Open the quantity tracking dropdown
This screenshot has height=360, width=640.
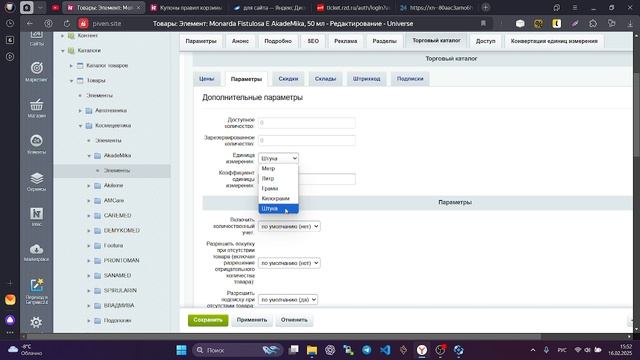289,226
